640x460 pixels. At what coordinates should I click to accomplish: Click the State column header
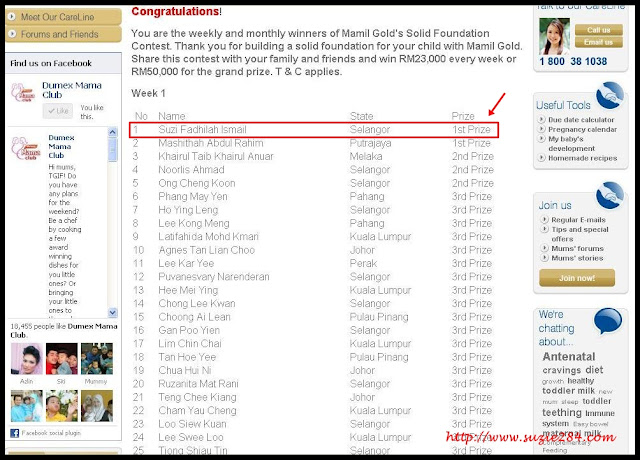(362, 116)
